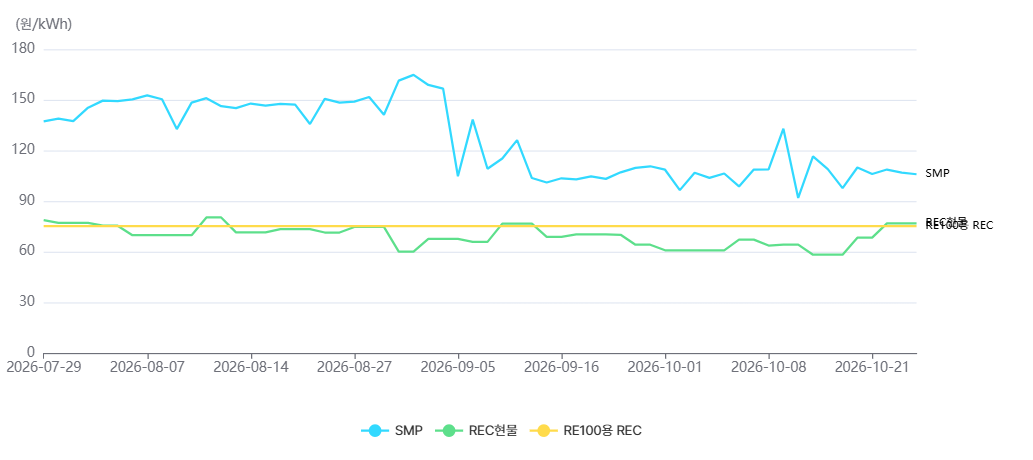The height and width of the screenshot is (460, 1033).
Task: Select the 2026-08-14 x-axis date label
Action: click(x=251, y=366)
